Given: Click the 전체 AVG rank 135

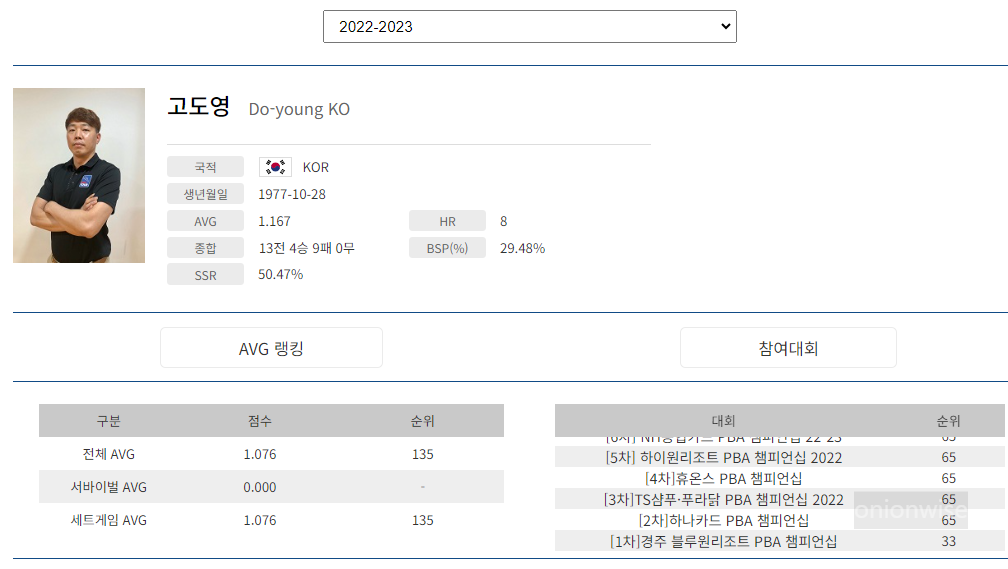Looking at the screenshot, I should [422, 454].
